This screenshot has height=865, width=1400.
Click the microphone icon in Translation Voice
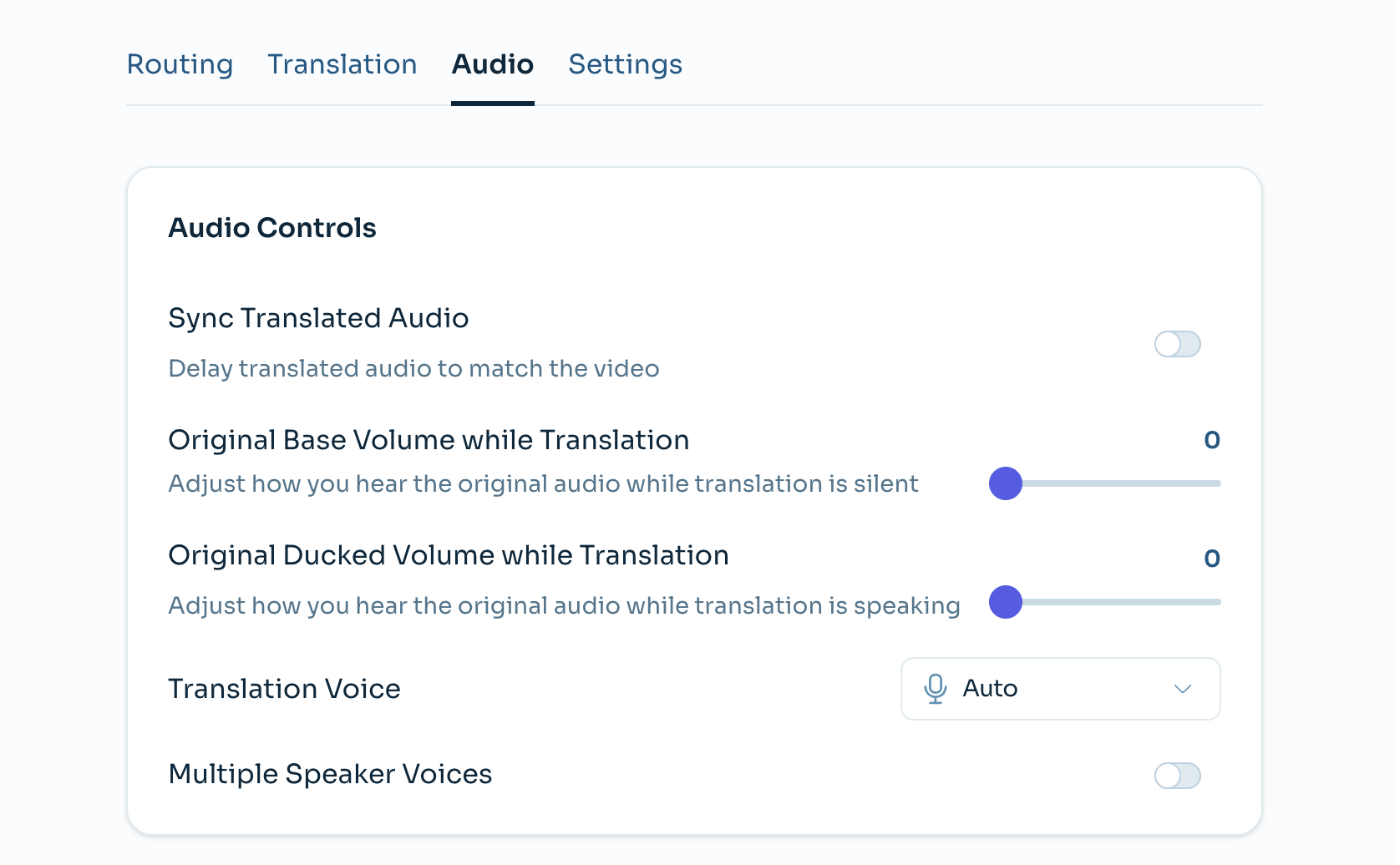click(x=935, y=689)
